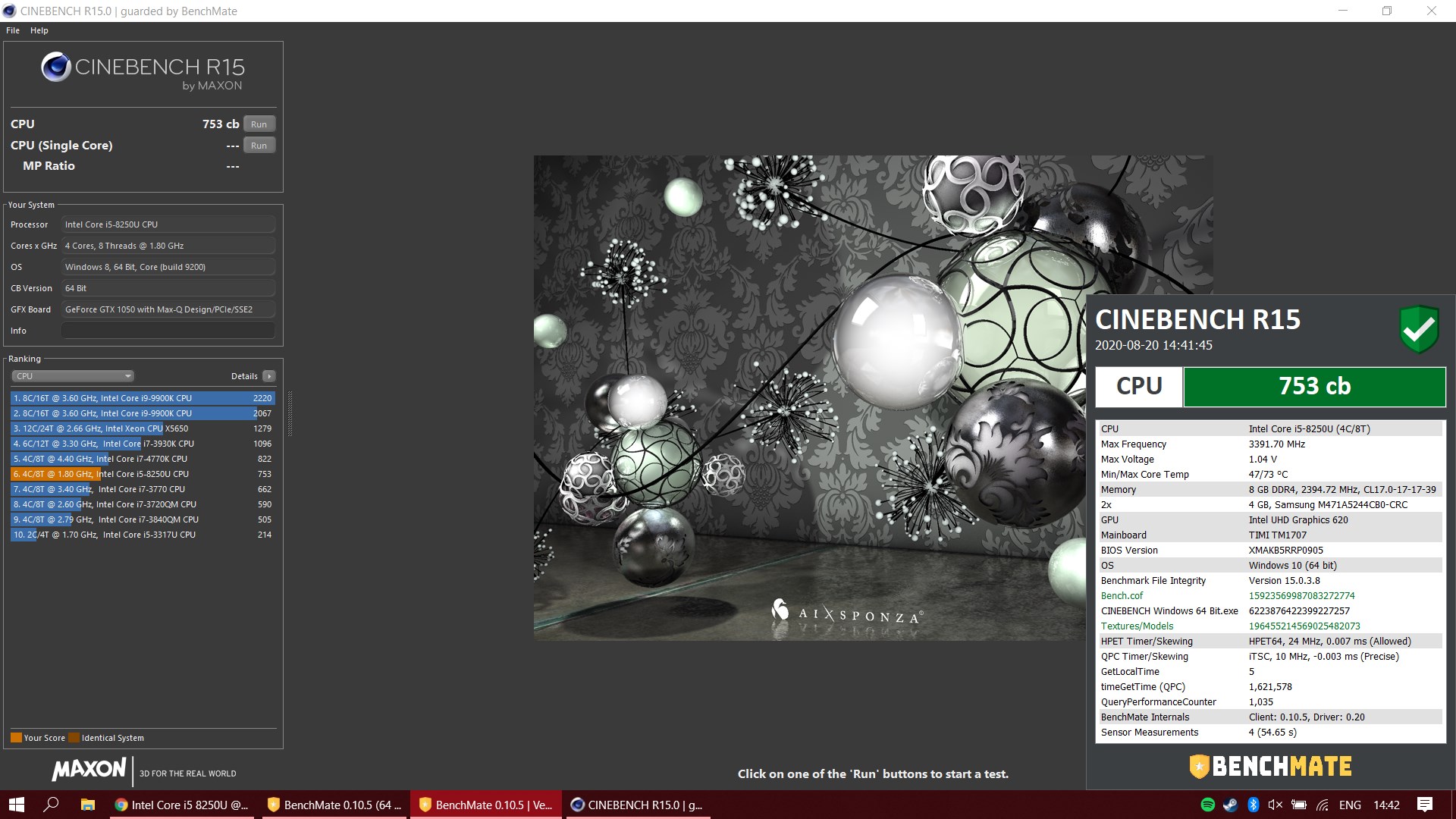The height and width of the screenshot is (819, 1456).
Task: Run the multi-core CPU benchmark
Action: 259,124
